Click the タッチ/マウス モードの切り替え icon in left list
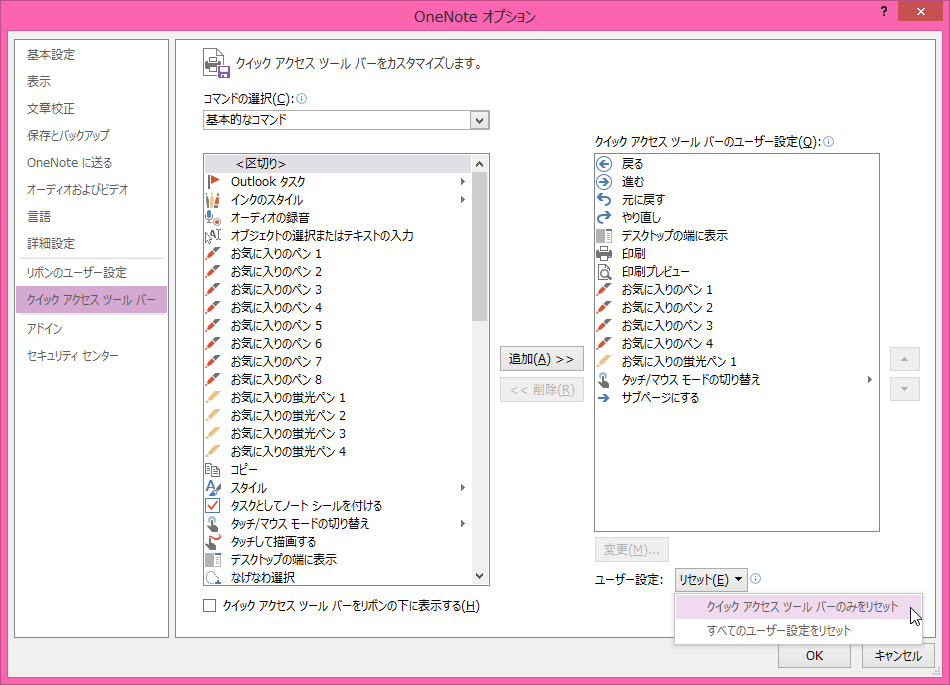 [x=213, y=523]
